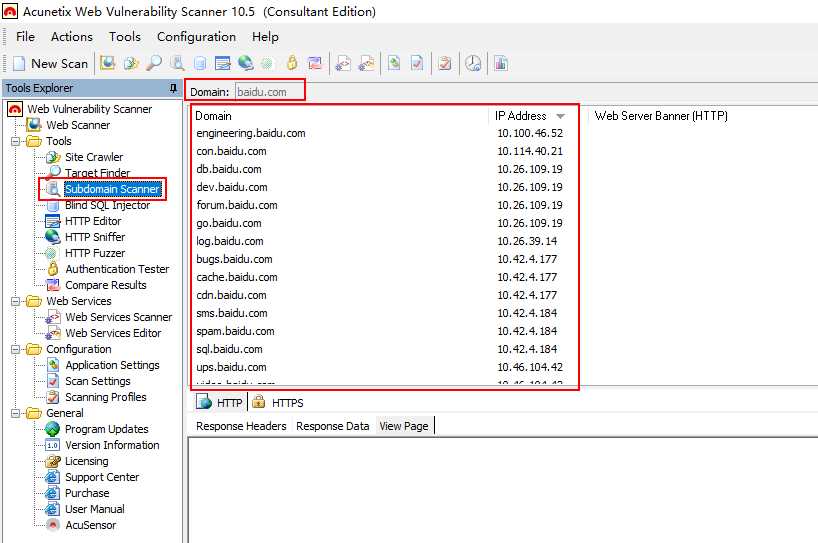Open Scanning Profiles in the tree
The width and height of the screenshot is (818, 543).
point(105,397)
